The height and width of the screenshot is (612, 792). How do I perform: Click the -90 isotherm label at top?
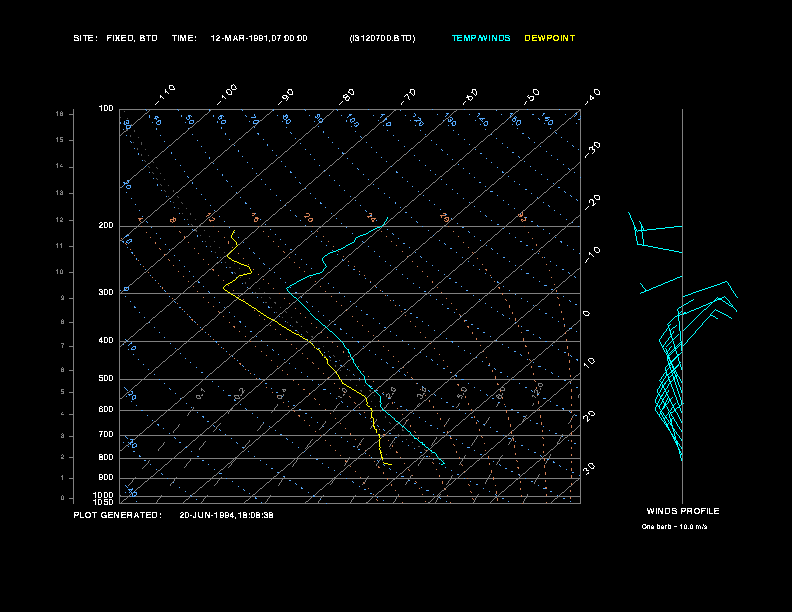[x=286, y=97]
